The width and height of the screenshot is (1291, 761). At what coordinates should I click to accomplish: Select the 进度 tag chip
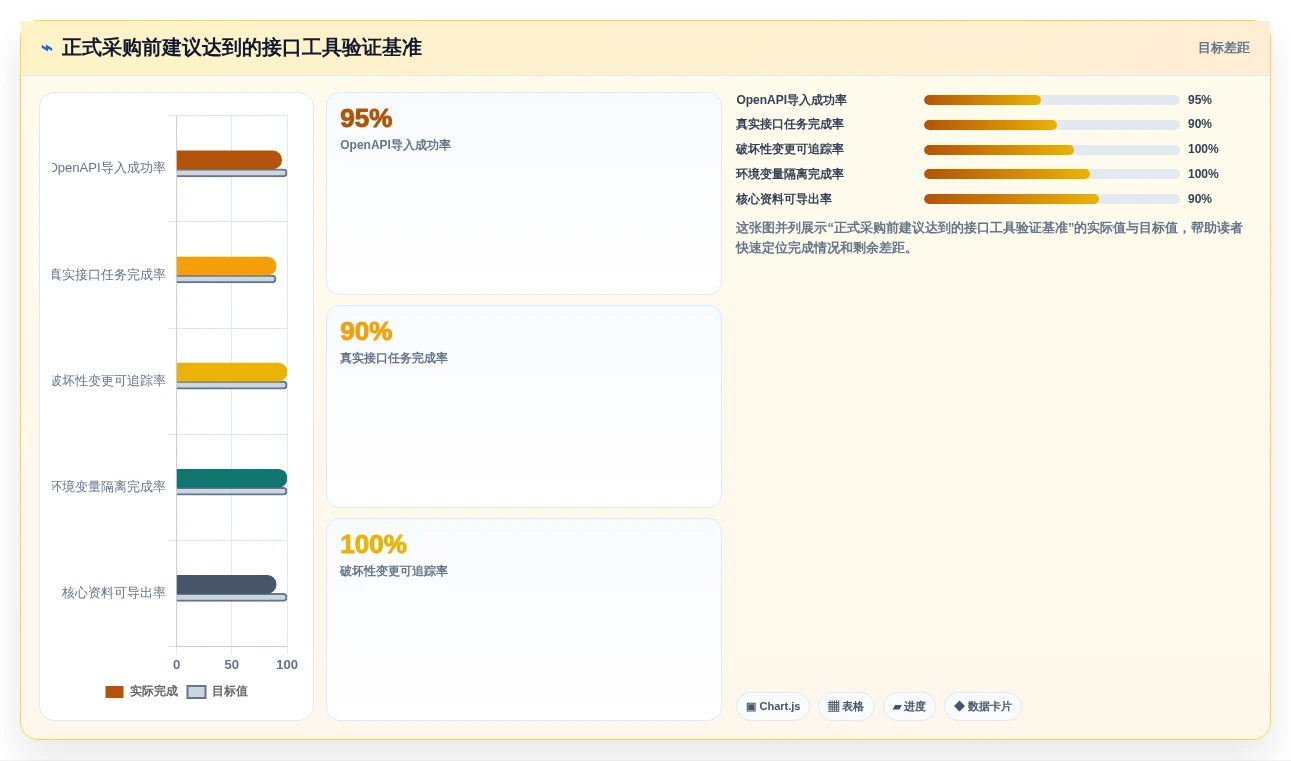tap(909, 707)
